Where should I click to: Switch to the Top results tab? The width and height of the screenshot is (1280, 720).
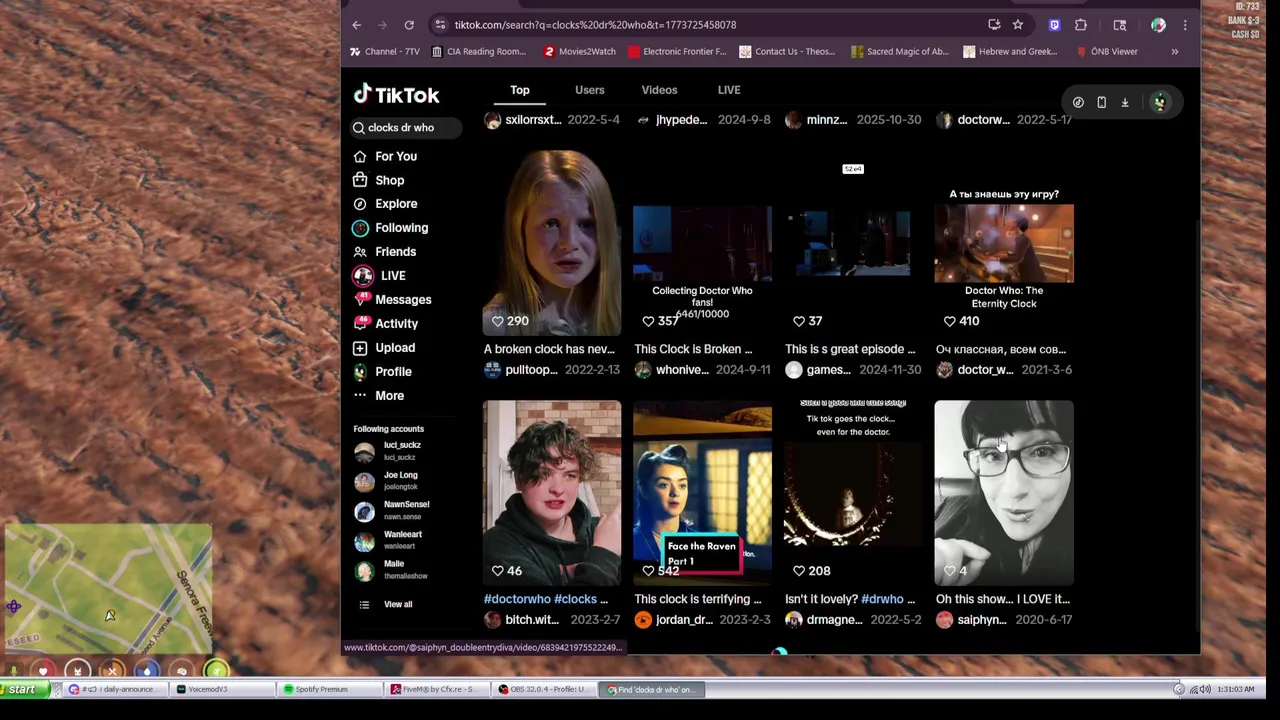[520, 90]
